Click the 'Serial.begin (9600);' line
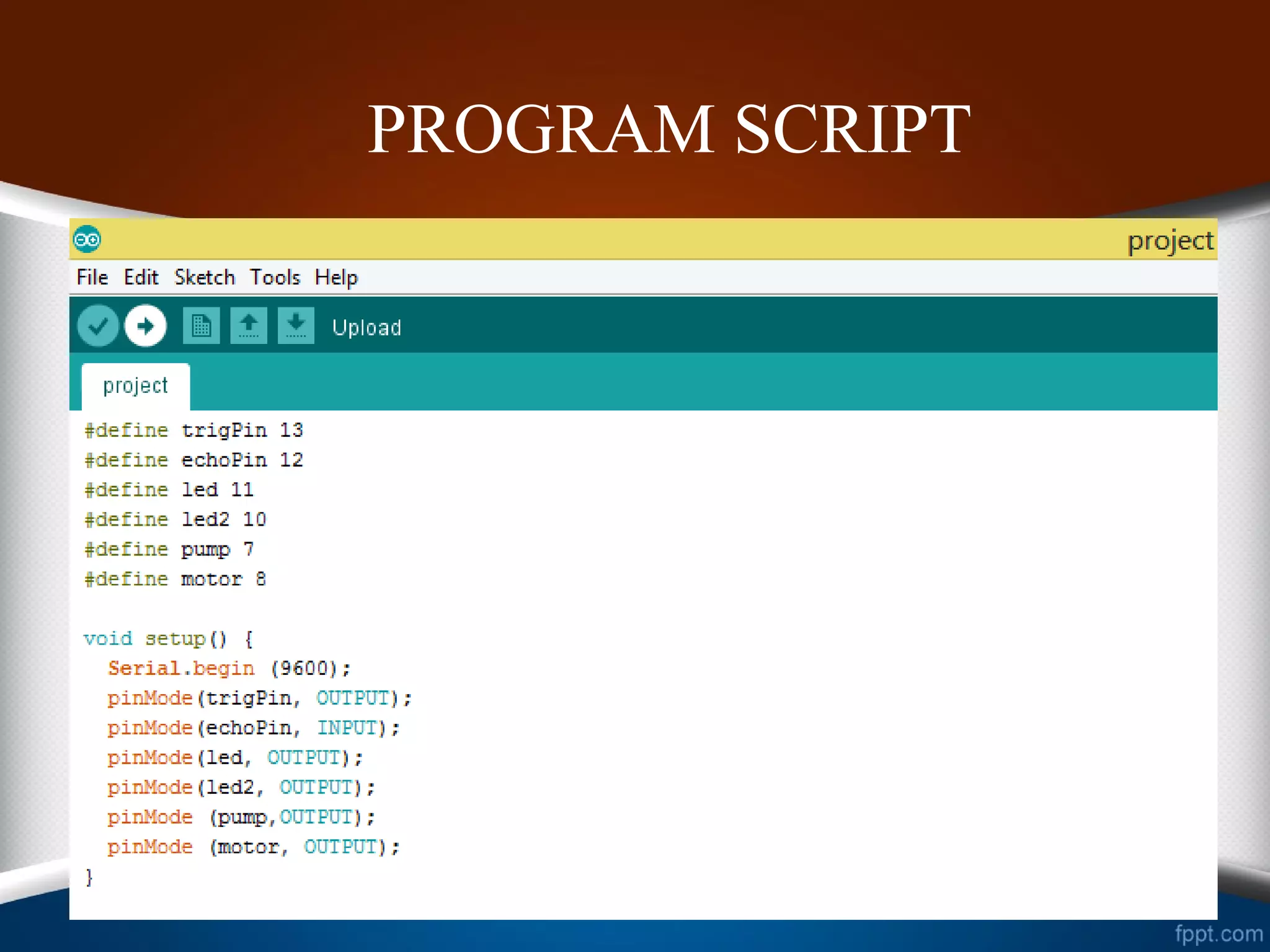Screen dimensions: 1270x952 (x=229, y=668)
